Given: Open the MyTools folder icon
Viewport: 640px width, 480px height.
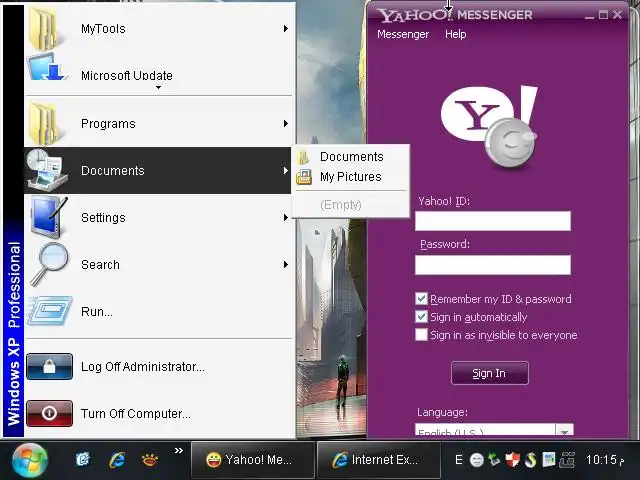Looking at the screenshot, I should pyautogui.click(x=44, y=29).
